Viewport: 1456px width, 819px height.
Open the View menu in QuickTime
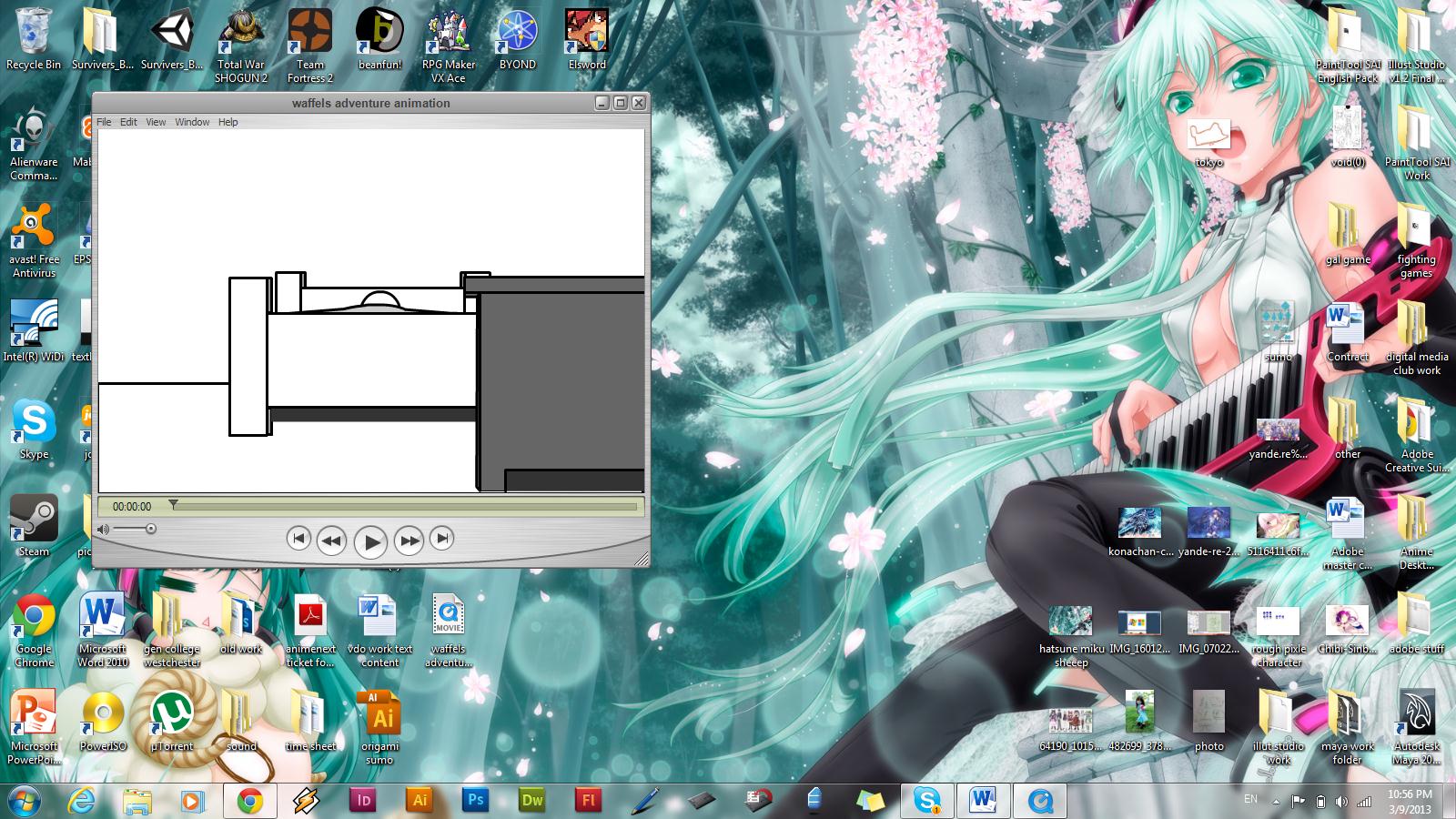(x=156, y=122)
